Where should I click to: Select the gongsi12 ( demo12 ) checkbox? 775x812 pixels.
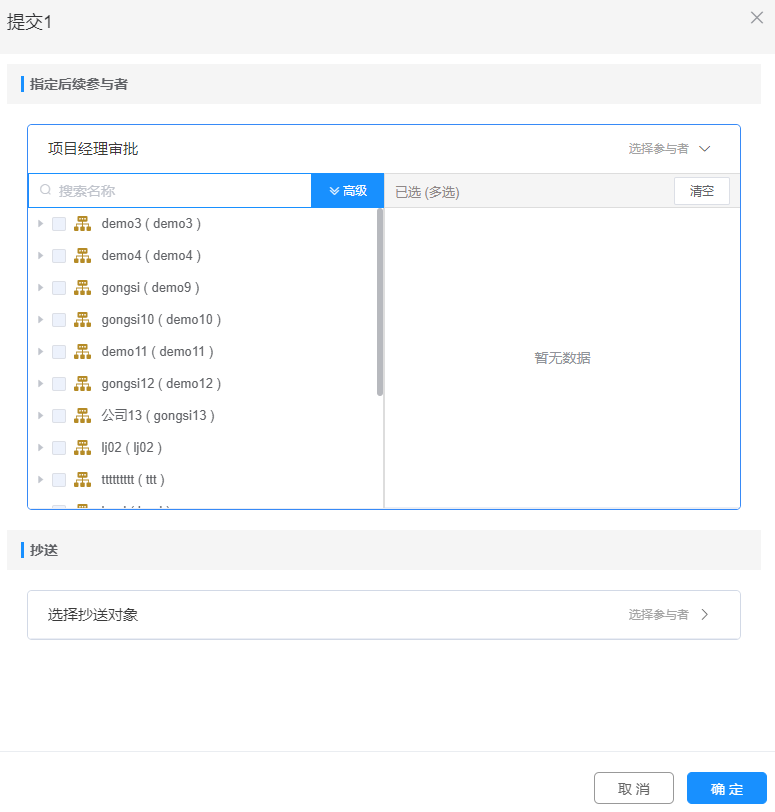point(59,384)
